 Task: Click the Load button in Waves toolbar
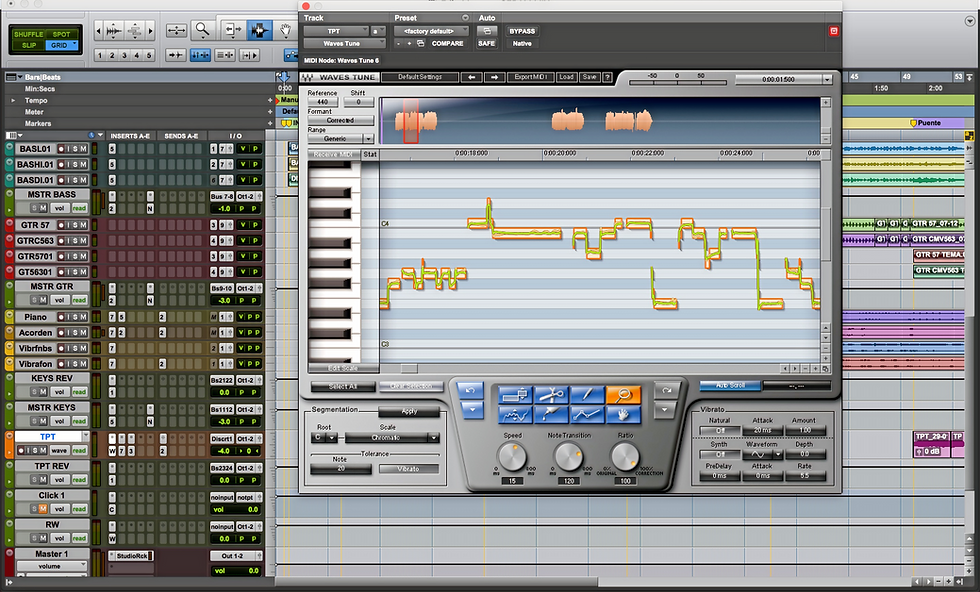tap(566, 77)
